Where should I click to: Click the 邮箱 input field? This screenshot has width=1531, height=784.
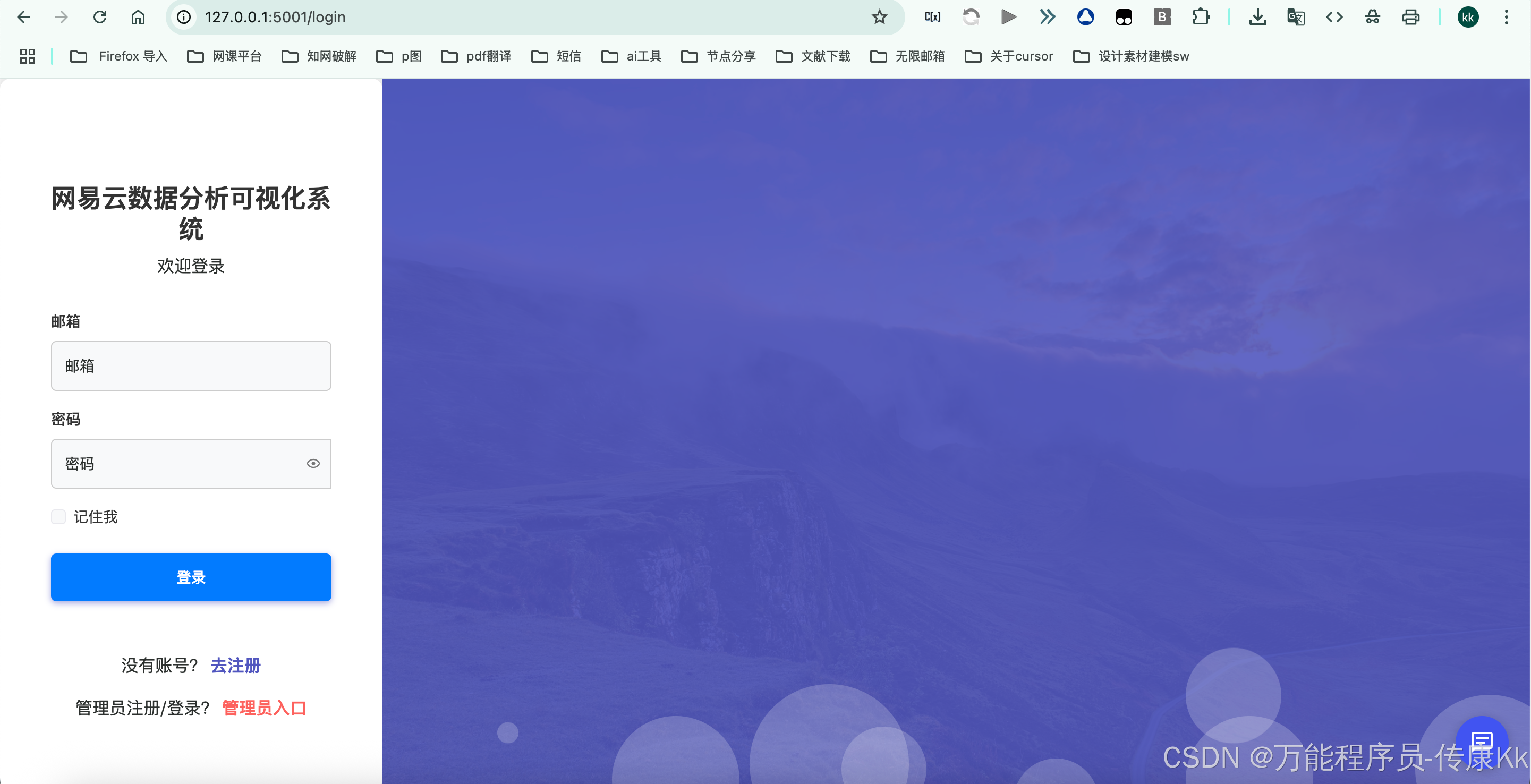point(191,366)
